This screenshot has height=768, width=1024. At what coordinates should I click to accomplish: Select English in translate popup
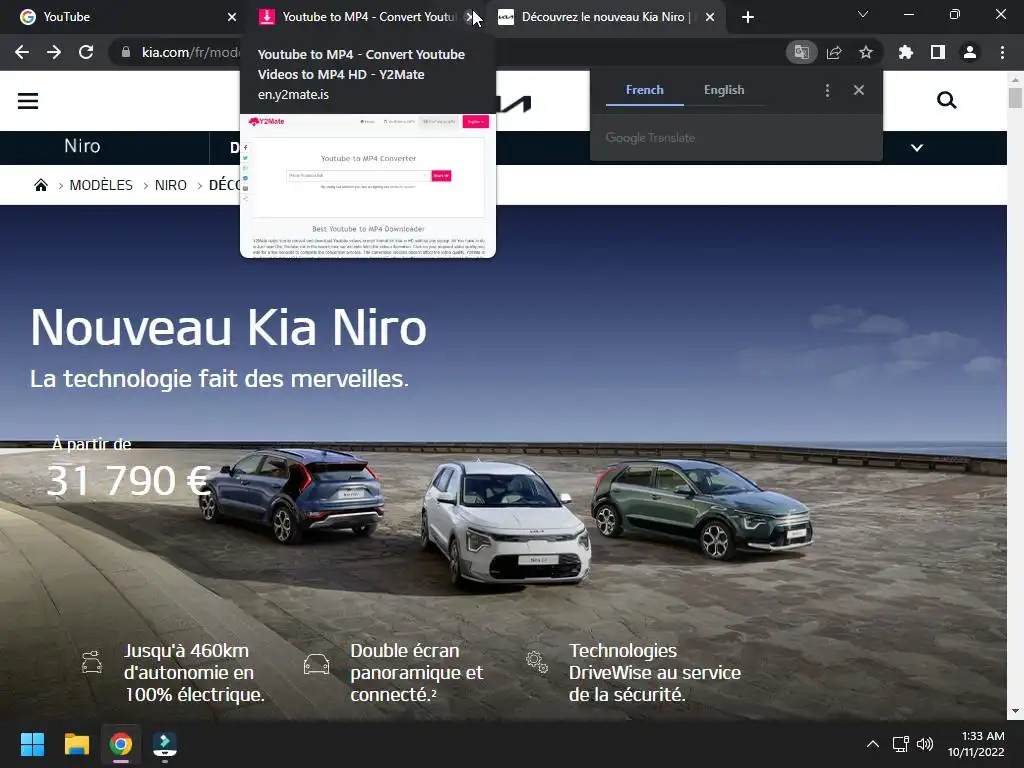724,90
